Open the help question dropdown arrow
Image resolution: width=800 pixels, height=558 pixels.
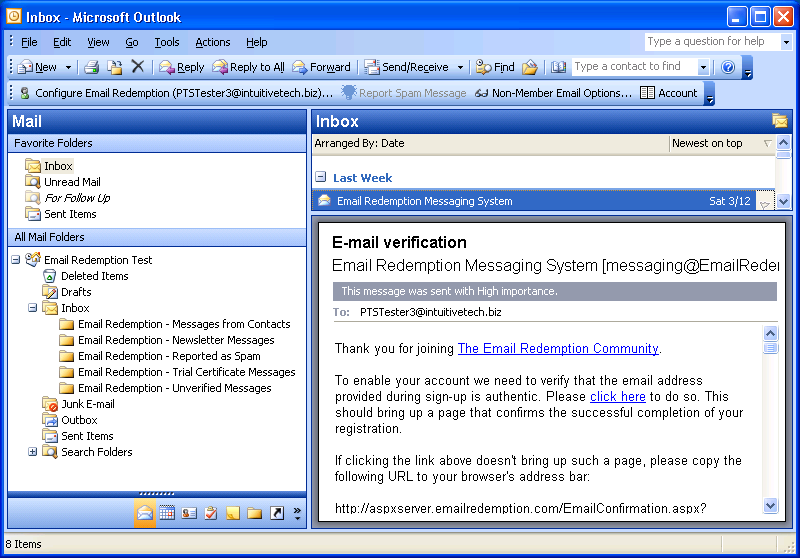point(786,42)
